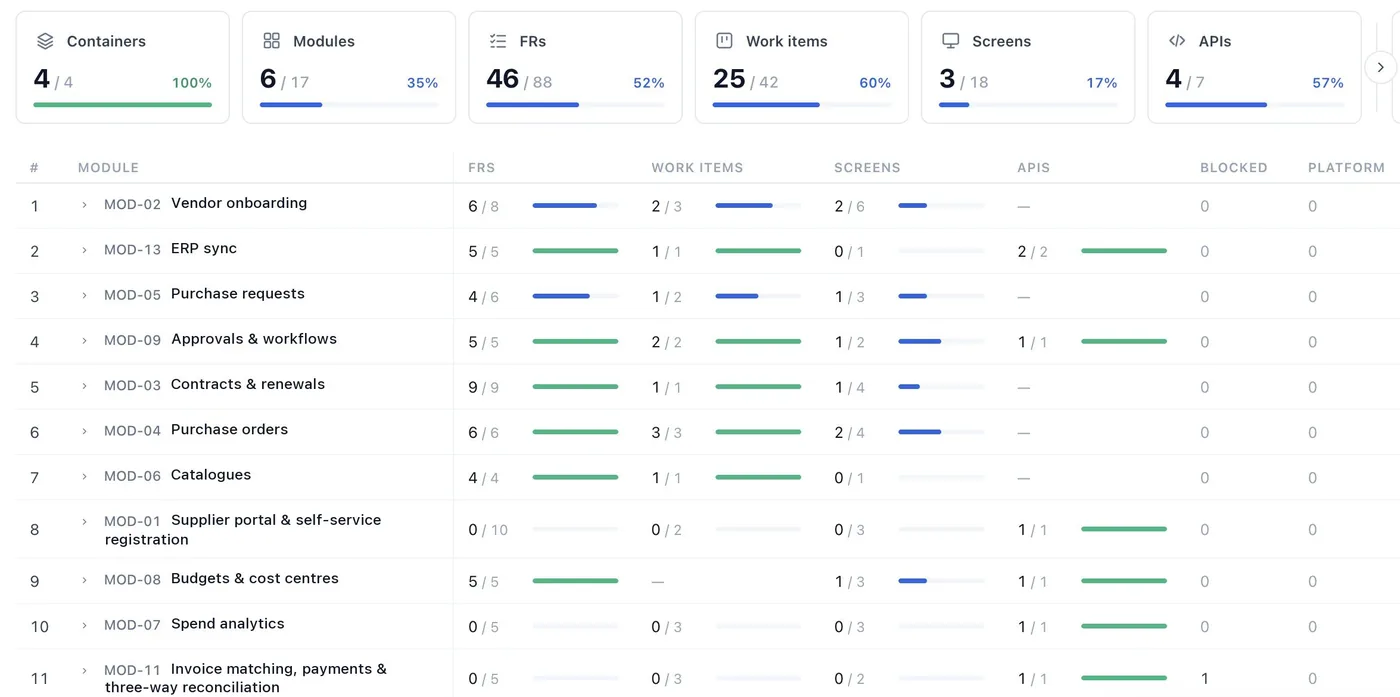1400x697 pixels.
Task: Click the MOD-06 module ID label
Action: click(x=133, y=476)
